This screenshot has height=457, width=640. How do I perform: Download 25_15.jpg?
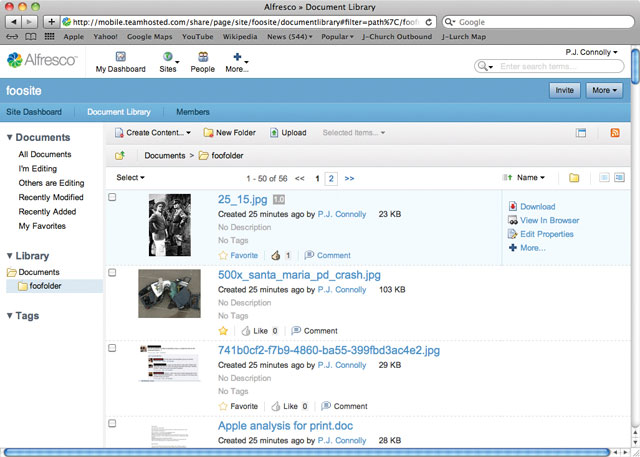click(x=532, y=206)
